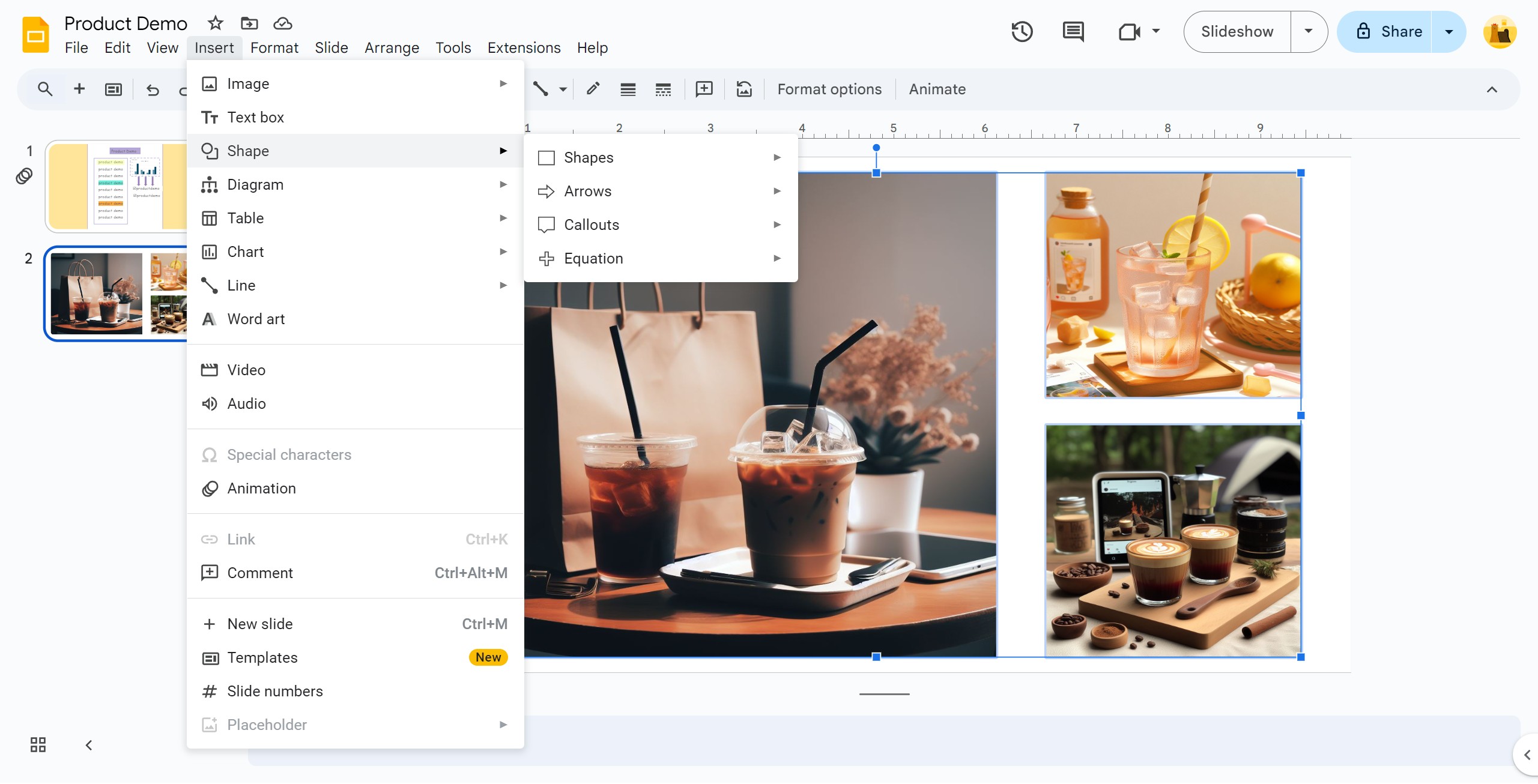The height and width of the screenshot is (784, 1538).
Task: Open version history clock icon
Action: click(x=1022, y=31)
